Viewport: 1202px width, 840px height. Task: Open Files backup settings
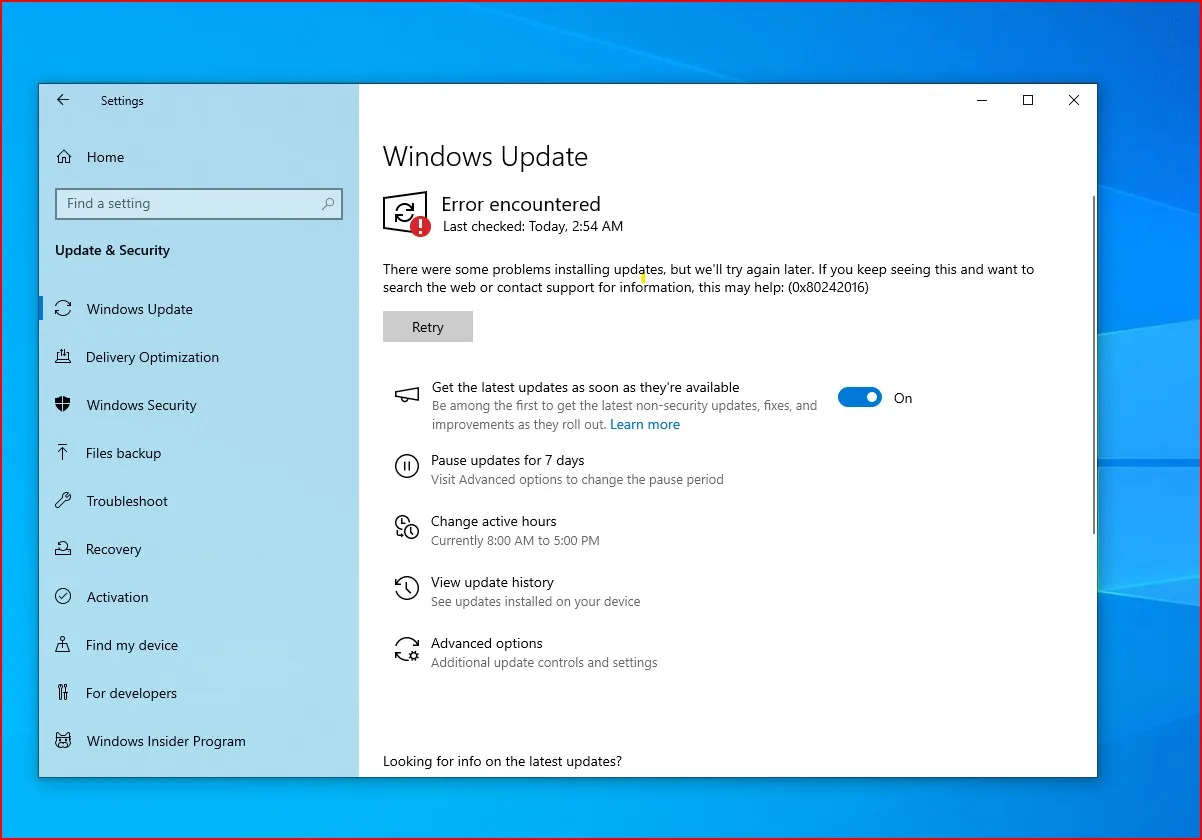(122, 453)
